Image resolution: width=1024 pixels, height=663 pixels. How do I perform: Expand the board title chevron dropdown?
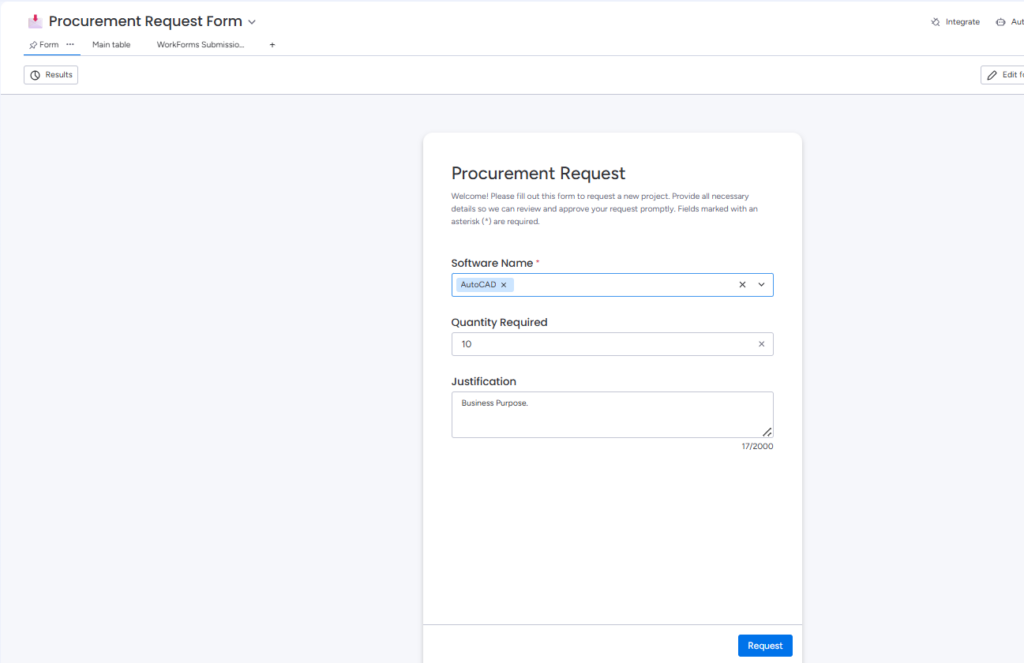pyautogui.click(x=252, y=22)
